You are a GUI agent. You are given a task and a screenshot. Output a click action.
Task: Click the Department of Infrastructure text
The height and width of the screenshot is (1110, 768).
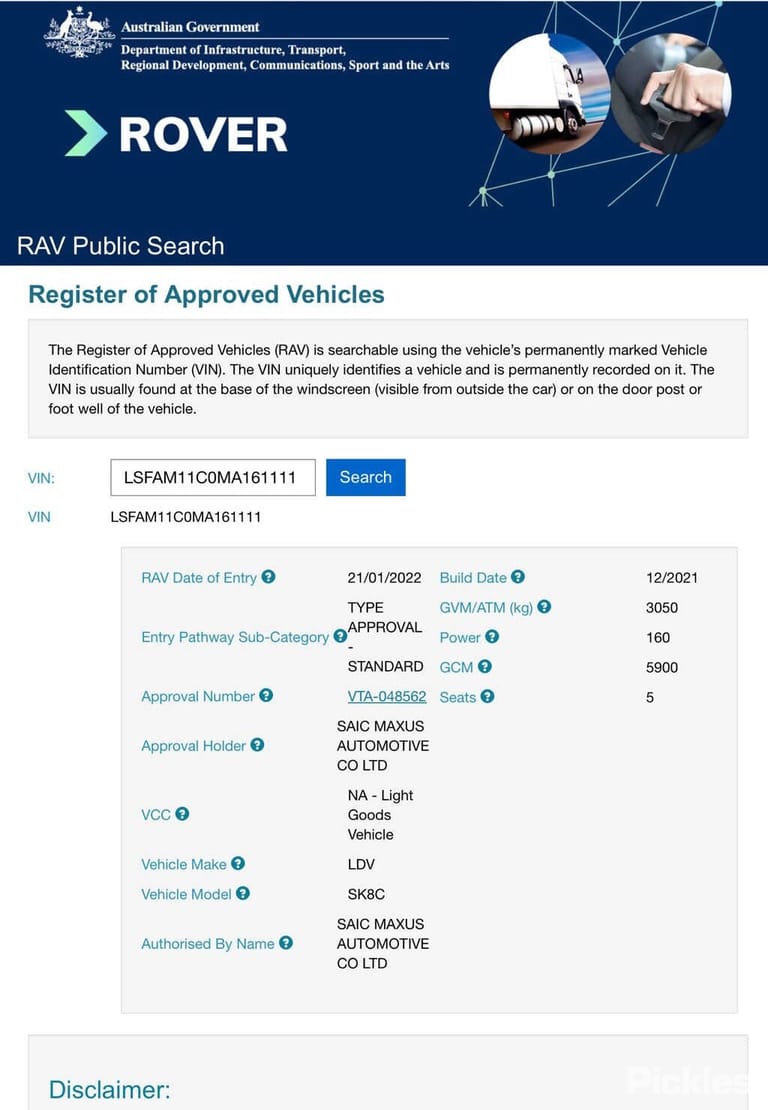click(x=285, y=57)
